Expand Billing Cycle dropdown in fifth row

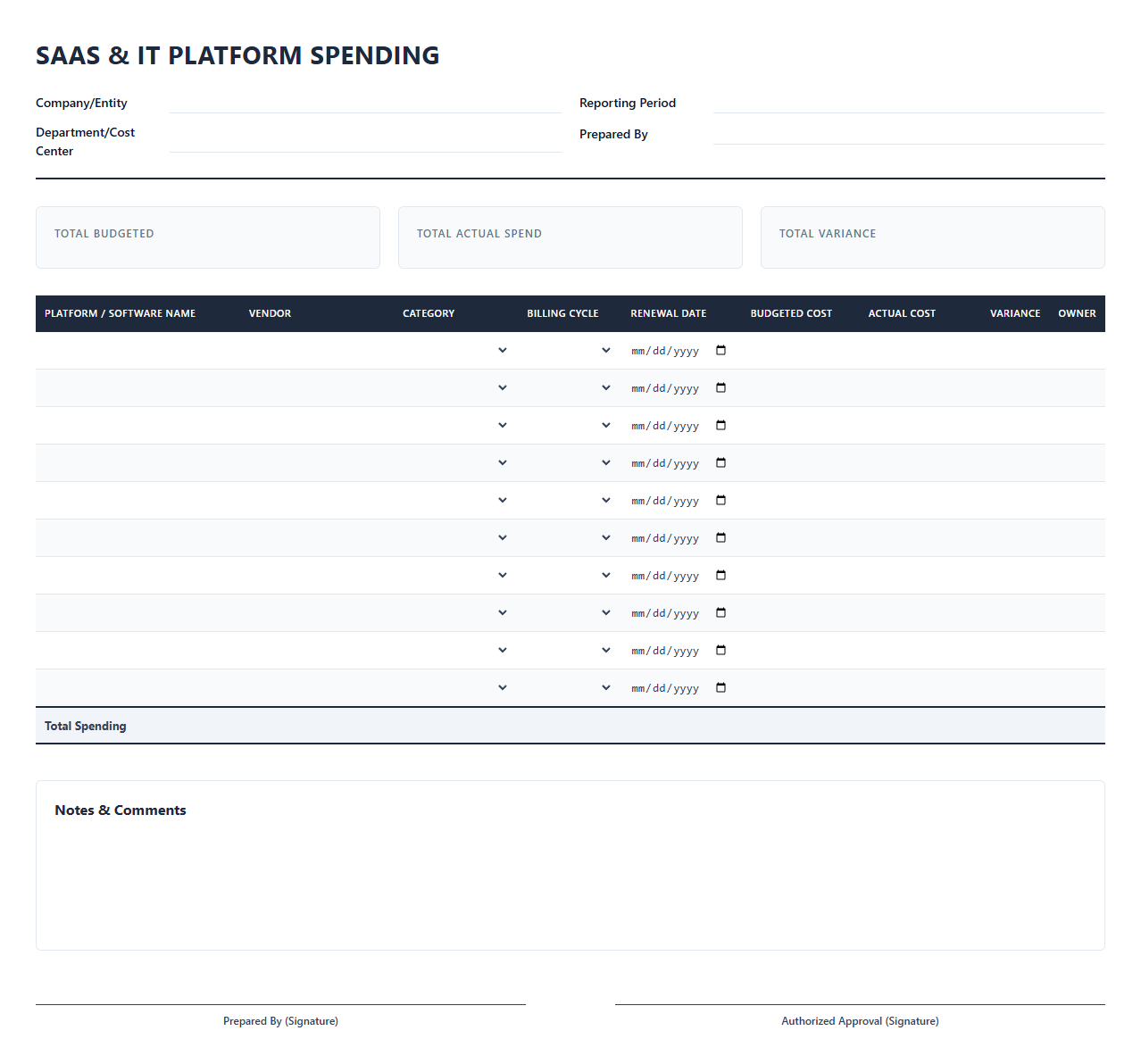(569, 501)
